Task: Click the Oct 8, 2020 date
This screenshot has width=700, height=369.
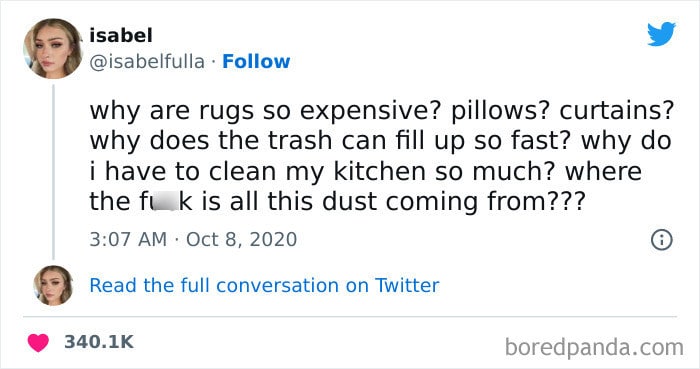Action: coord(242,239)
